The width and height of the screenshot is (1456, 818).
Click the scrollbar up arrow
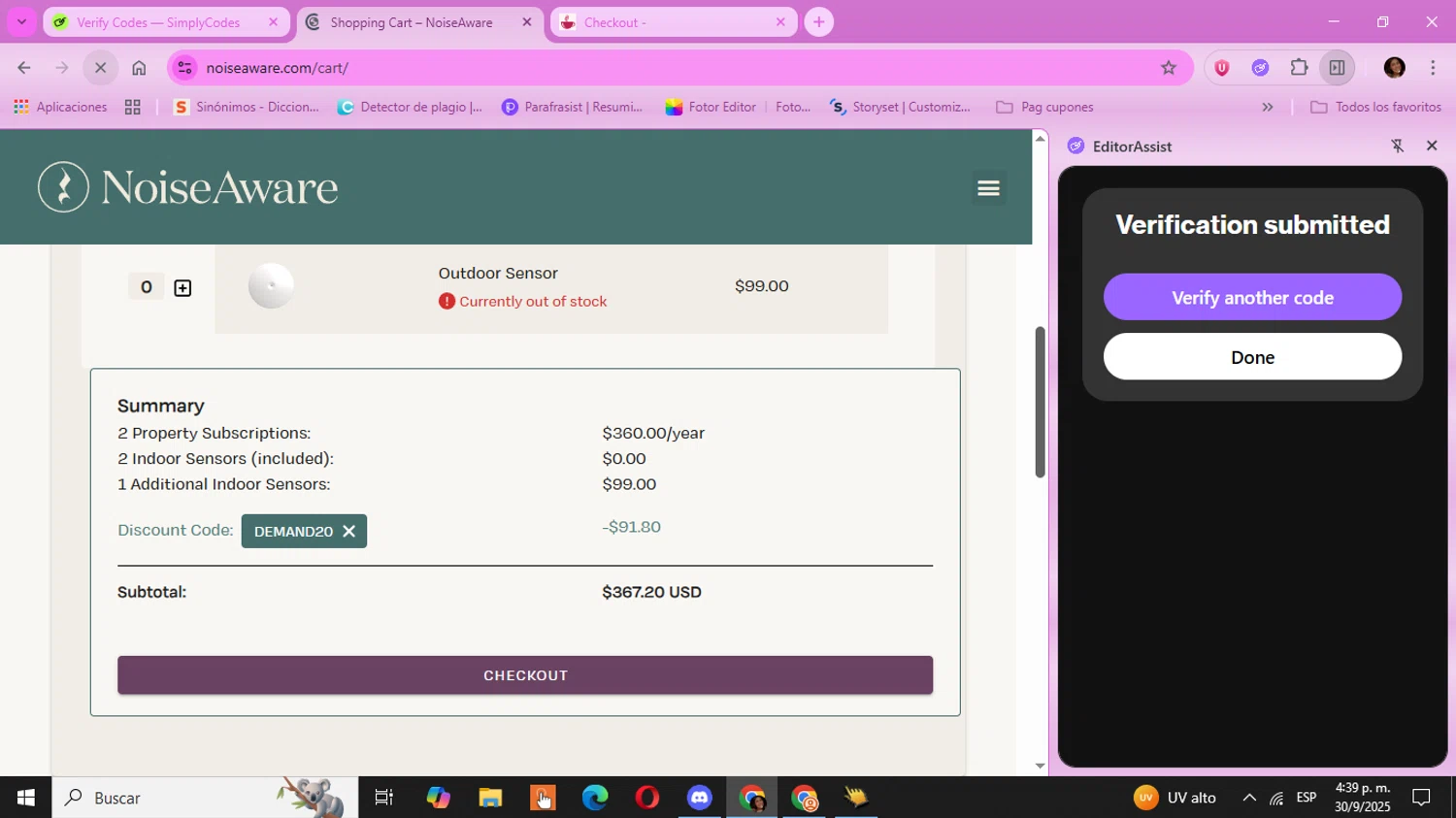1040,138
